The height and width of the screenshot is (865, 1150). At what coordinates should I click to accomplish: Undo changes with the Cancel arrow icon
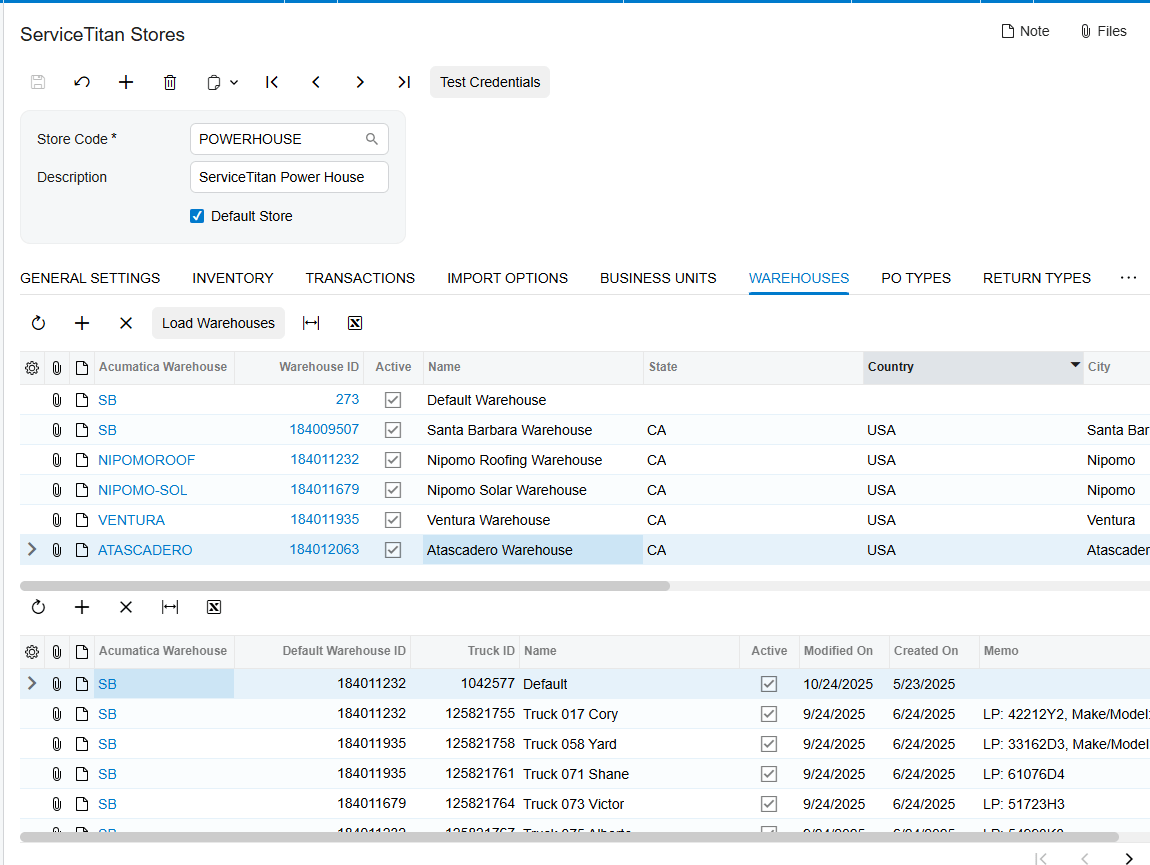pos(82,82)
